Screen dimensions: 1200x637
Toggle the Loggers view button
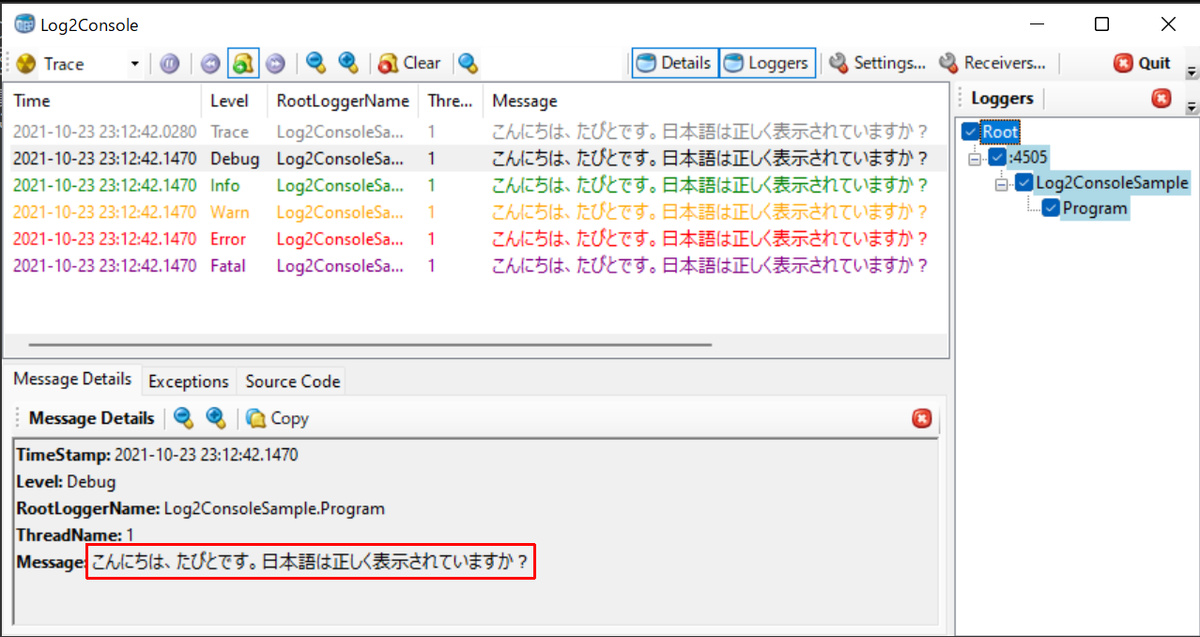[x=767, y=62]
